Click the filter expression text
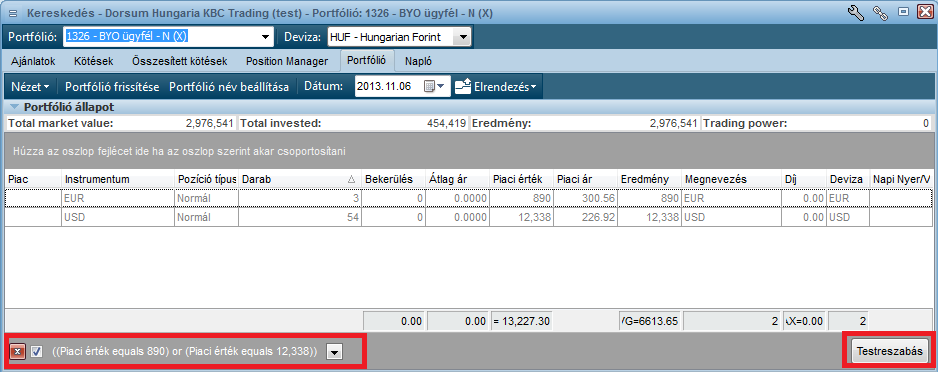Viewport: 938px width, 372px height. (x=185, y=352)
